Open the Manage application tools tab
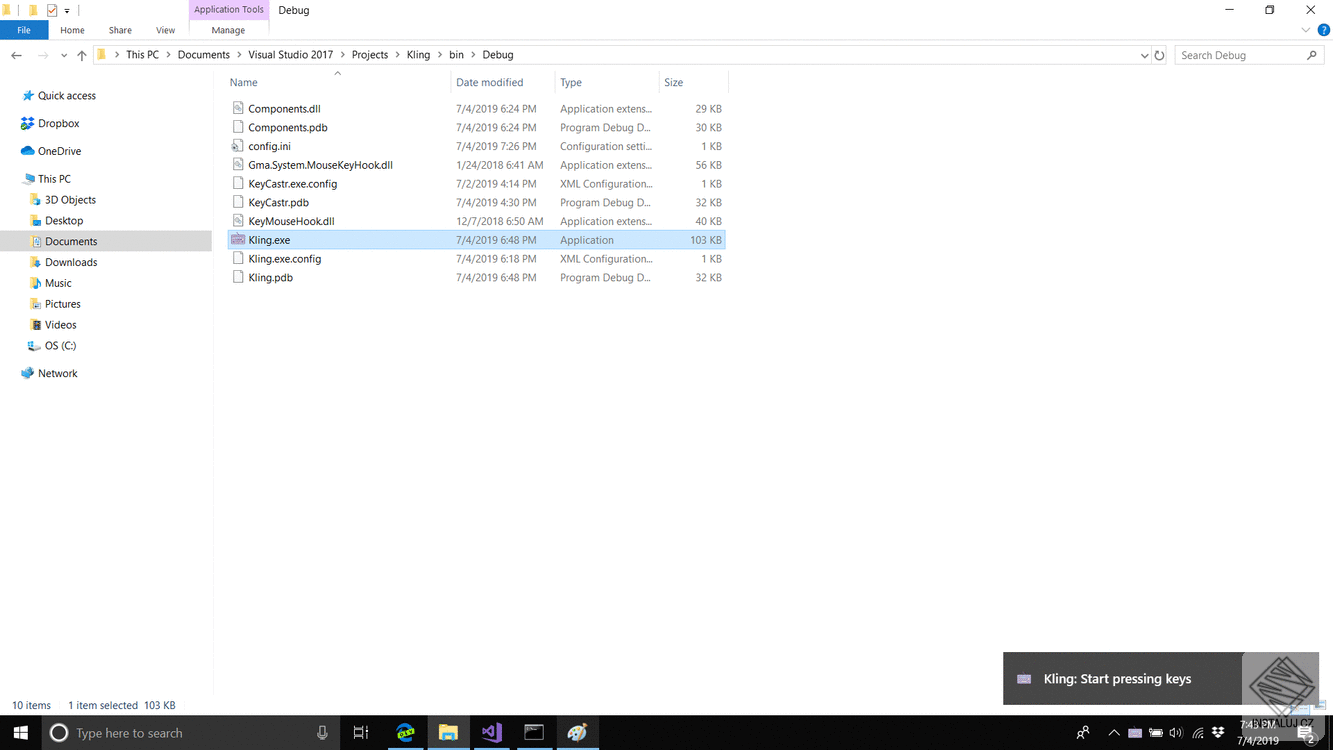1333x750 pixels. [x=228, y=30]
